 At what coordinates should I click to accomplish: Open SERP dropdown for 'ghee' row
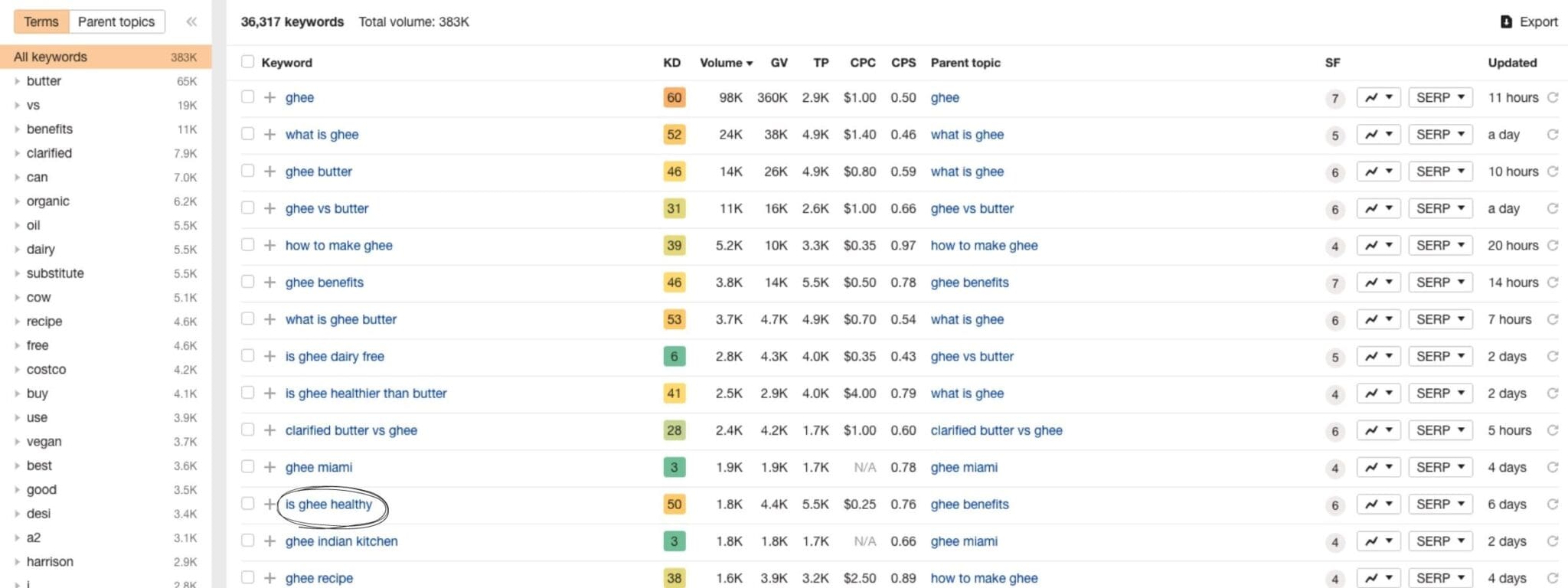pos(1440,97)
